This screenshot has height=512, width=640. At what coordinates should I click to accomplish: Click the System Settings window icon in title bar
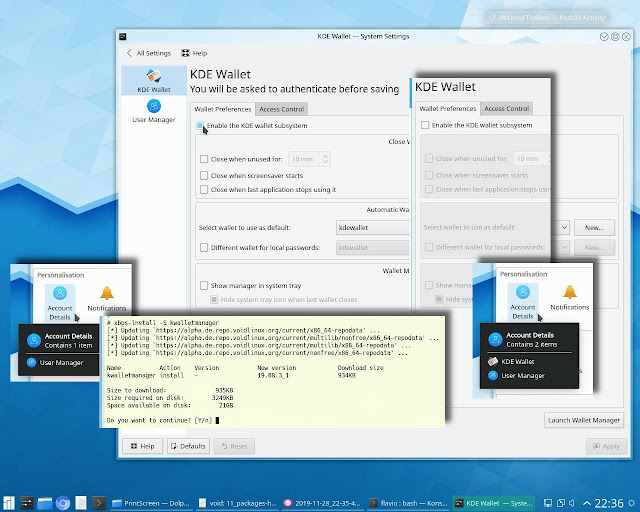pyautogui.click(x=122, y=36)
